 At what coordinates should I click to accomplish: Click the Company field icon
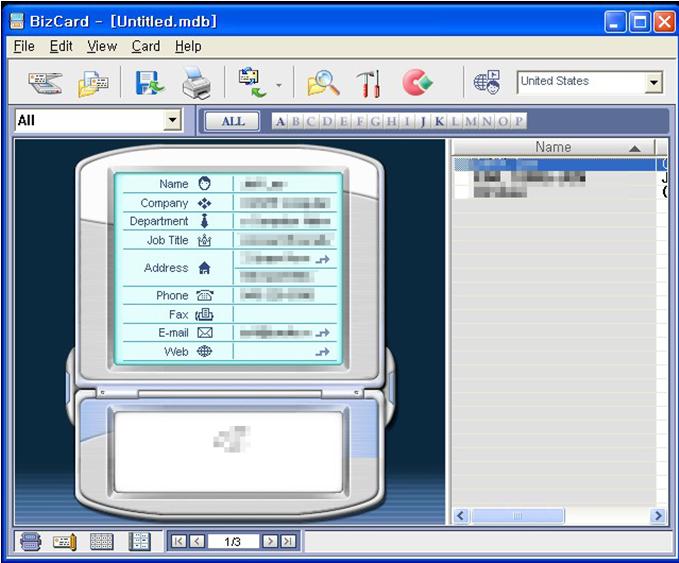[x=204, y=203]
